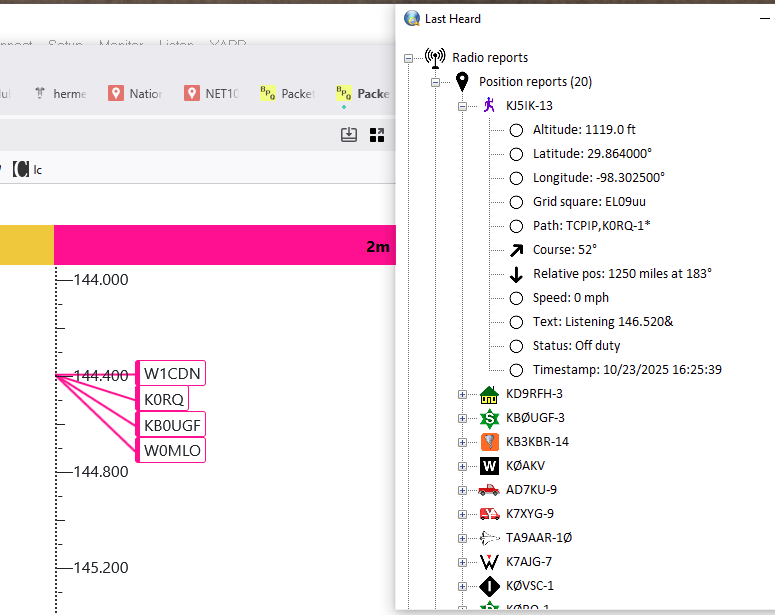Click the circle marker beside Grid square entry
The image size is (775, 615).
(x=516, y=202)
